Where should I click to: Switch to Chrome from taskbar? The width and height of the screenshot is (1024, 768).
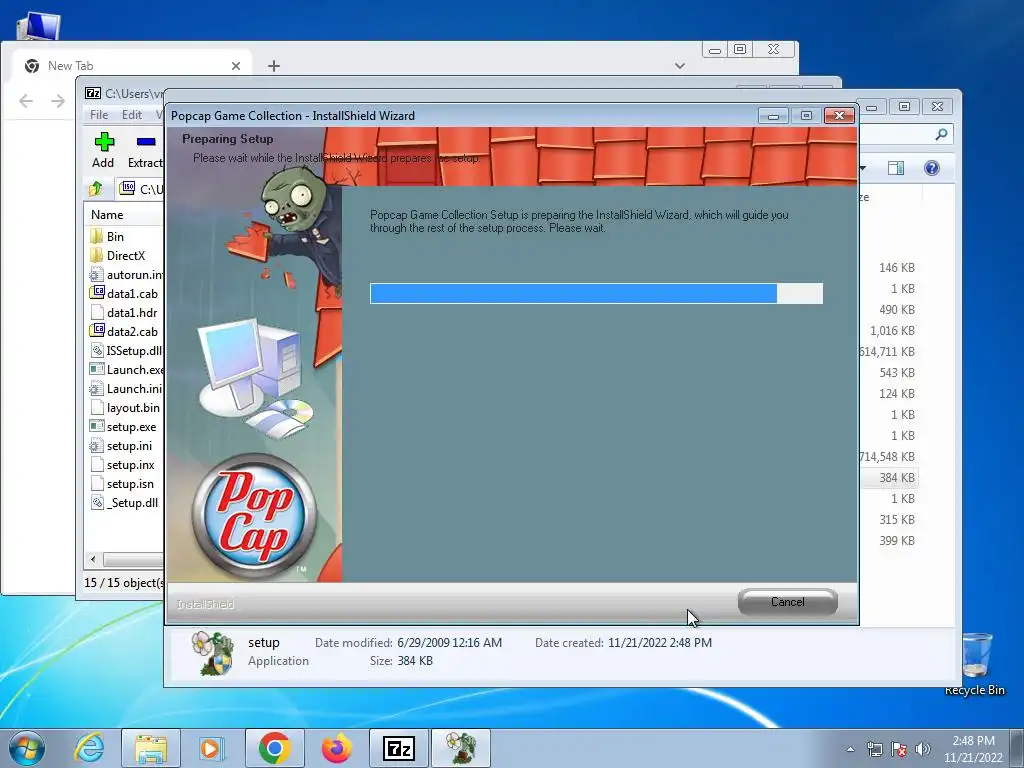[x=274, y=748]
